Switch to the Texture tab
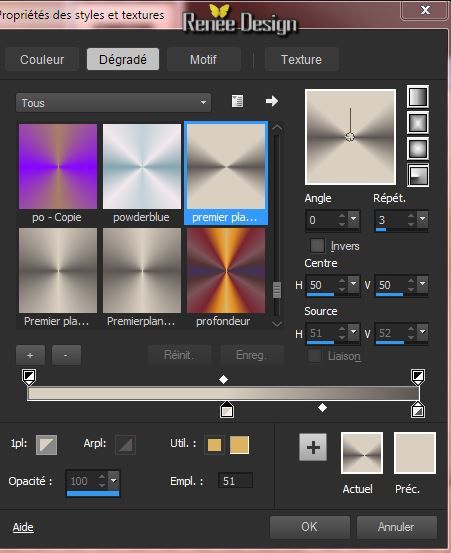 [301, 59]
